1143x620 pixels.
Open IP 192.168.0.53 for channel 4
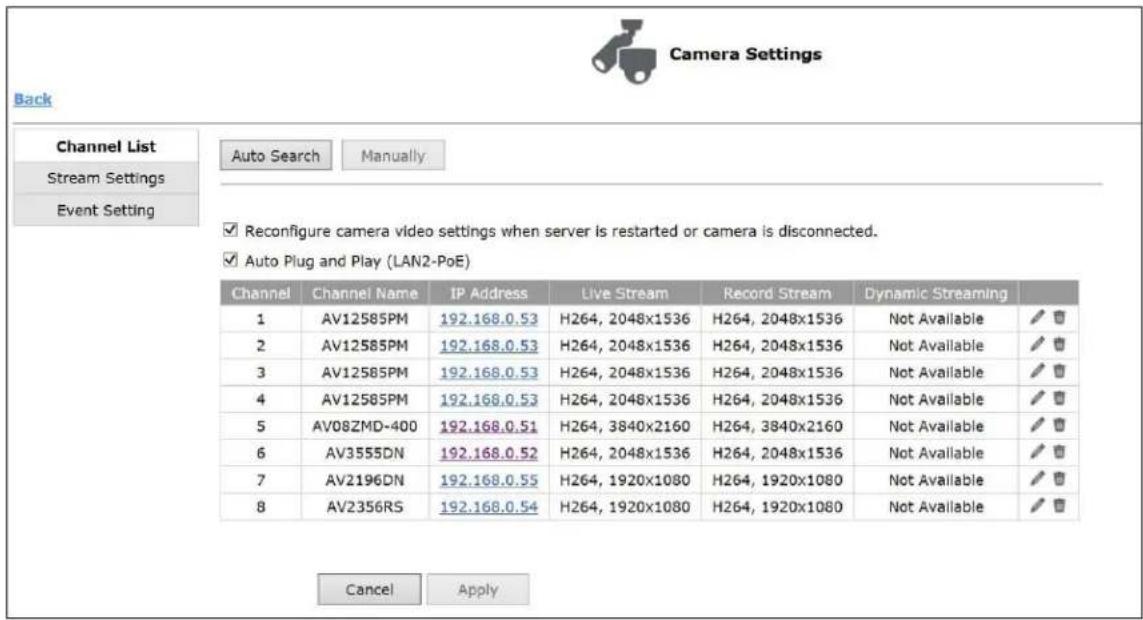488,400
